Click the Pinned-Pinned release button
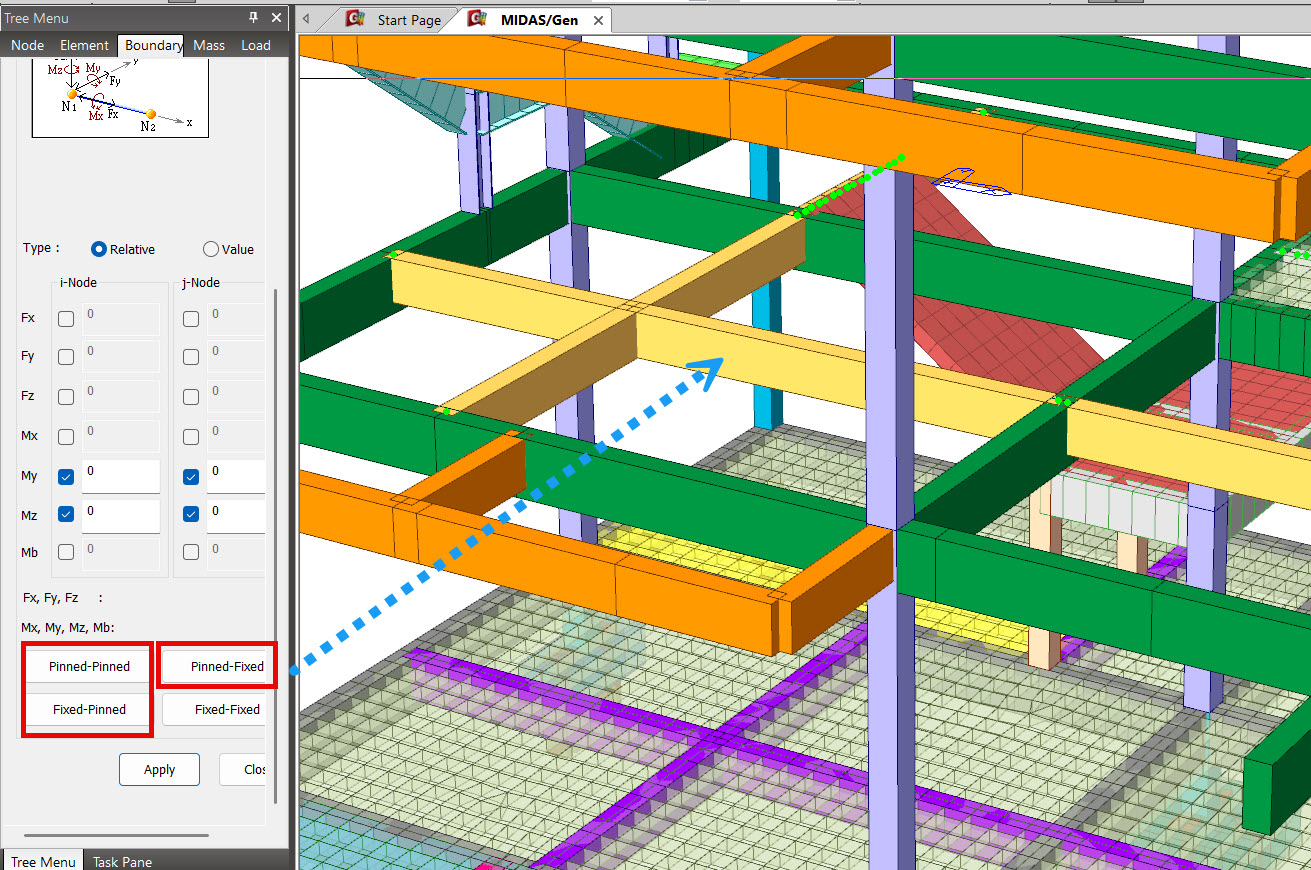 89,666
